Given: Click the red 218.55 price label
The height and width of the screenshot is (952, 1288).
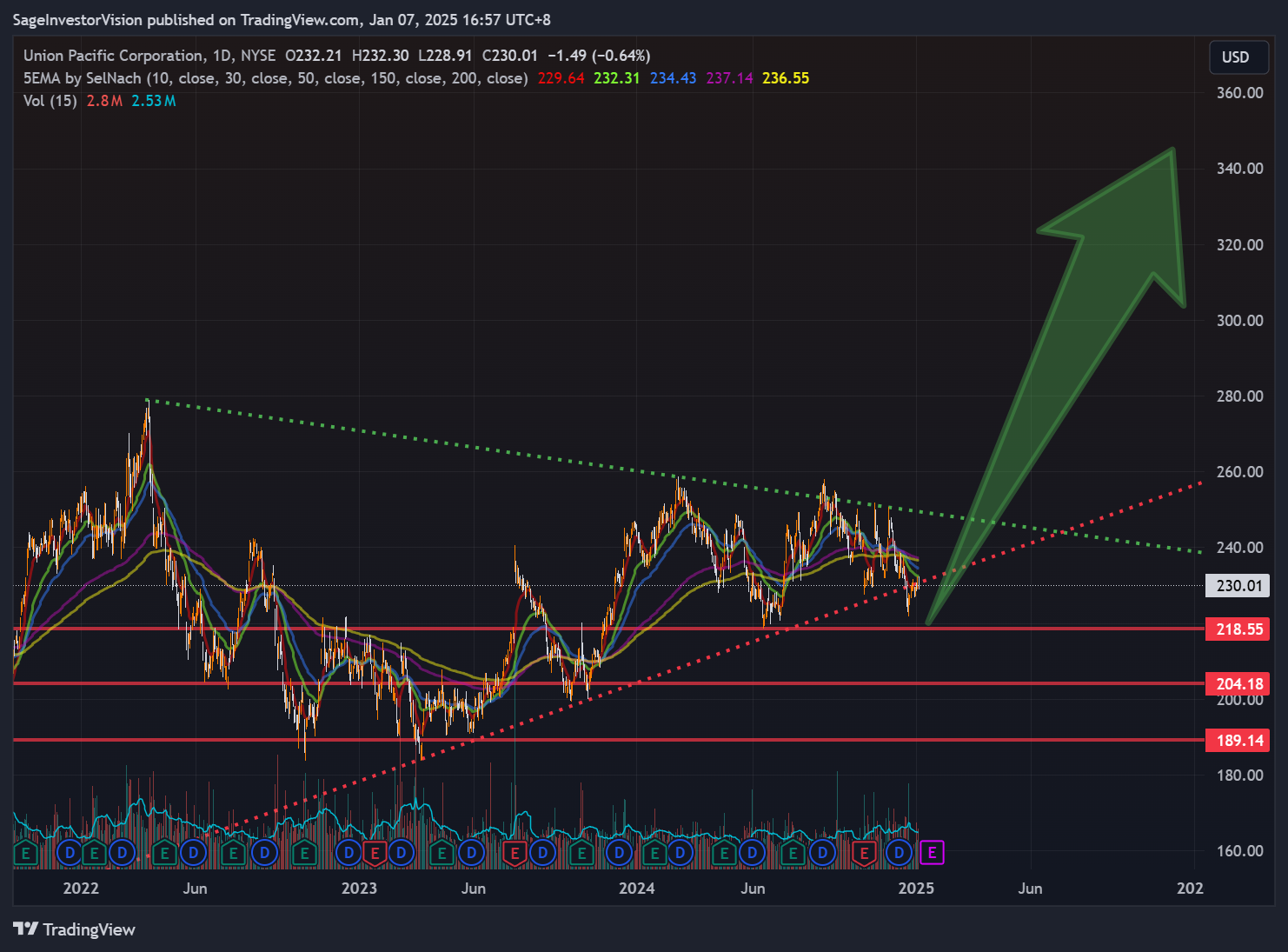Looking at the screenshot, I should point(1238,629).
